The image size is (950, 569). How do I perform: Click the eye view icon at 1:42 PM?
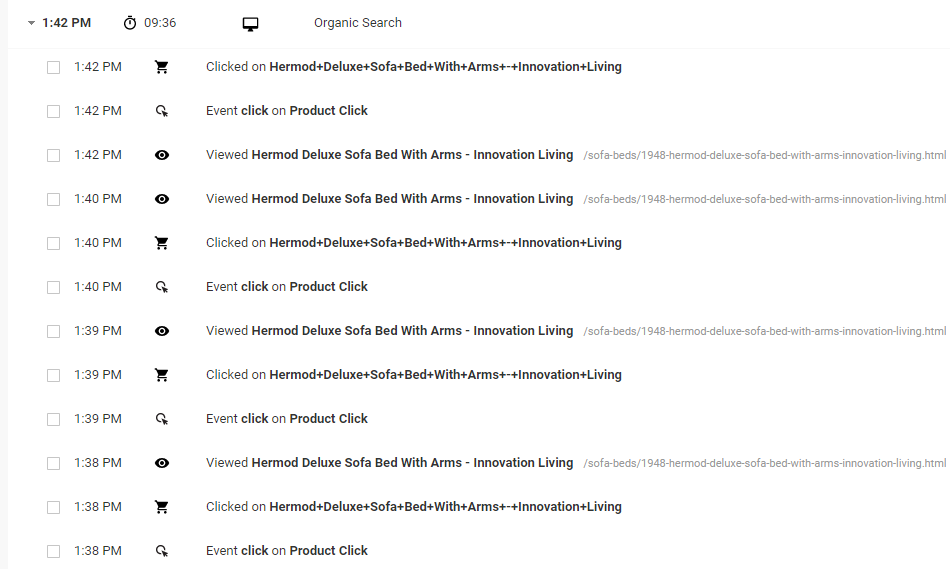(x=162, y=155)
